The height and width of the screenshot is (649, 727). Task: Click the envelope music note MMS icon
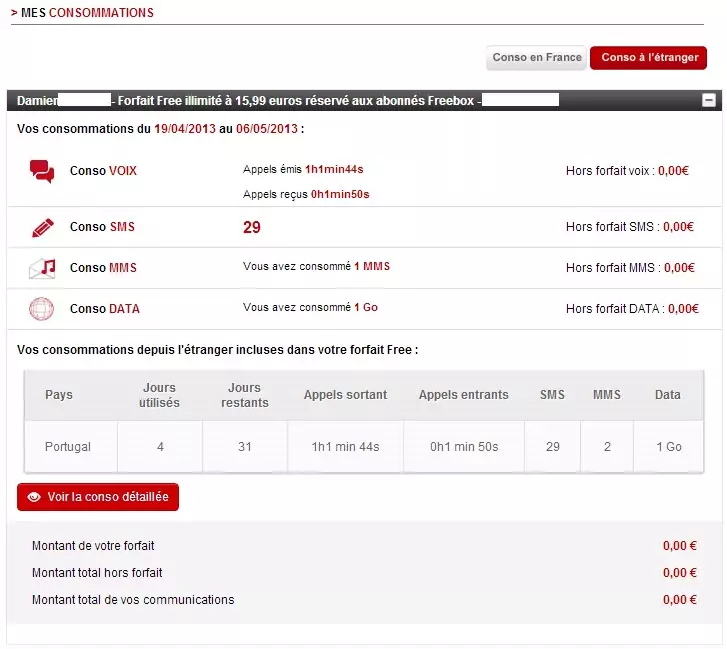(42, 268)
